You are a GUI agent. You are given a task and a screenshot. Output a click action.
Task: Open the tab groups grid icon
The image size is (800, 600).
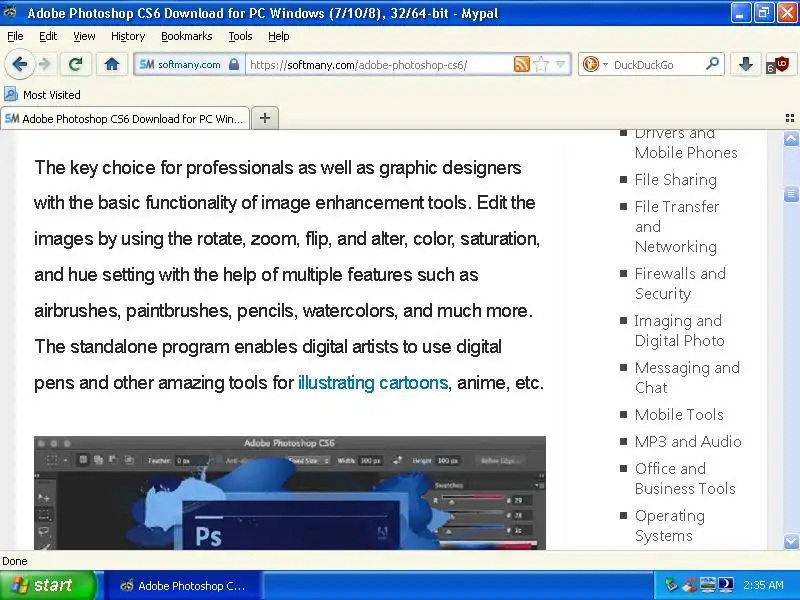790,118
